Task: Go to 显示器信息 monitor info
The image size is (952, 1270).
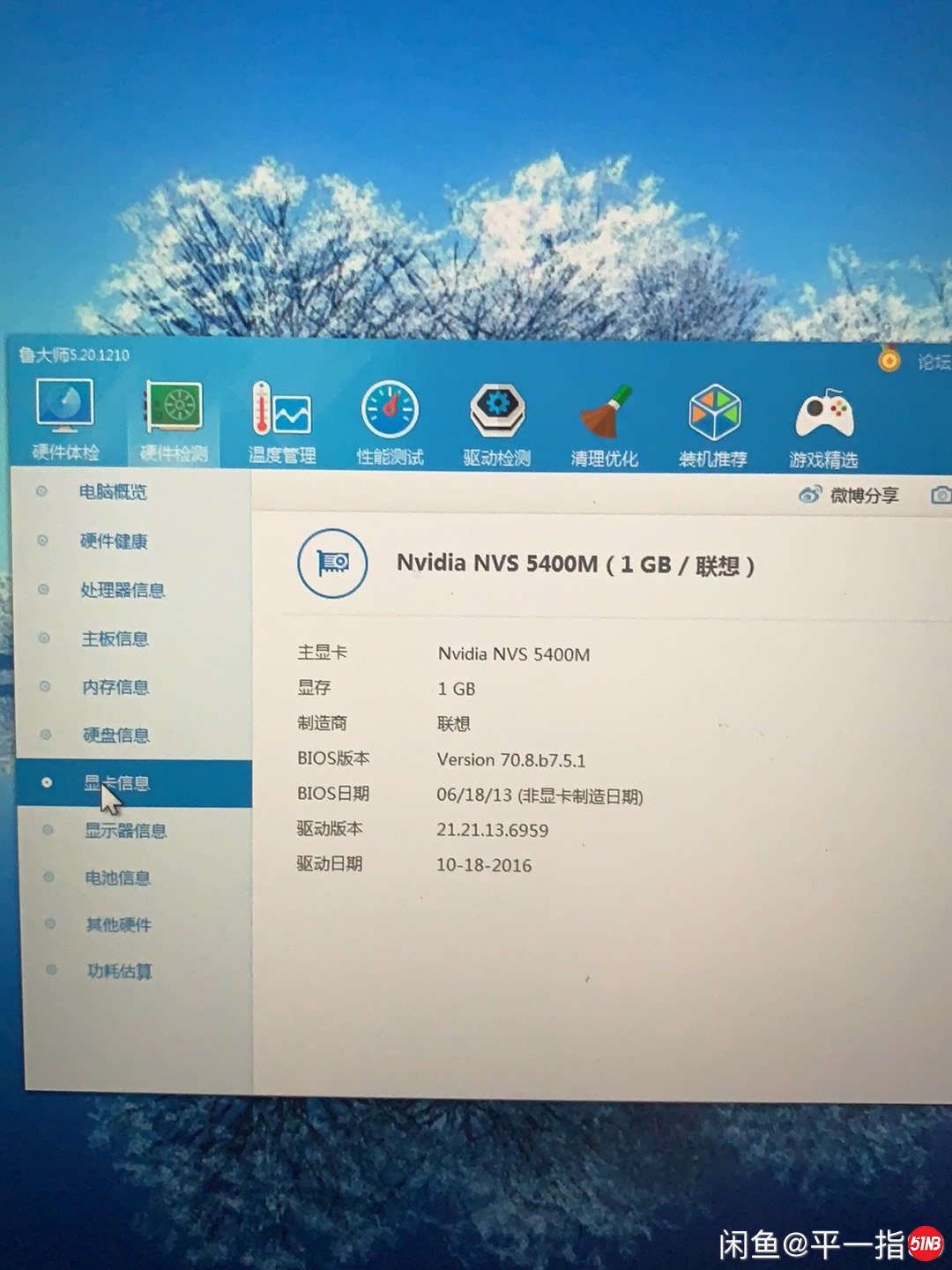Action: click(125, 830)
